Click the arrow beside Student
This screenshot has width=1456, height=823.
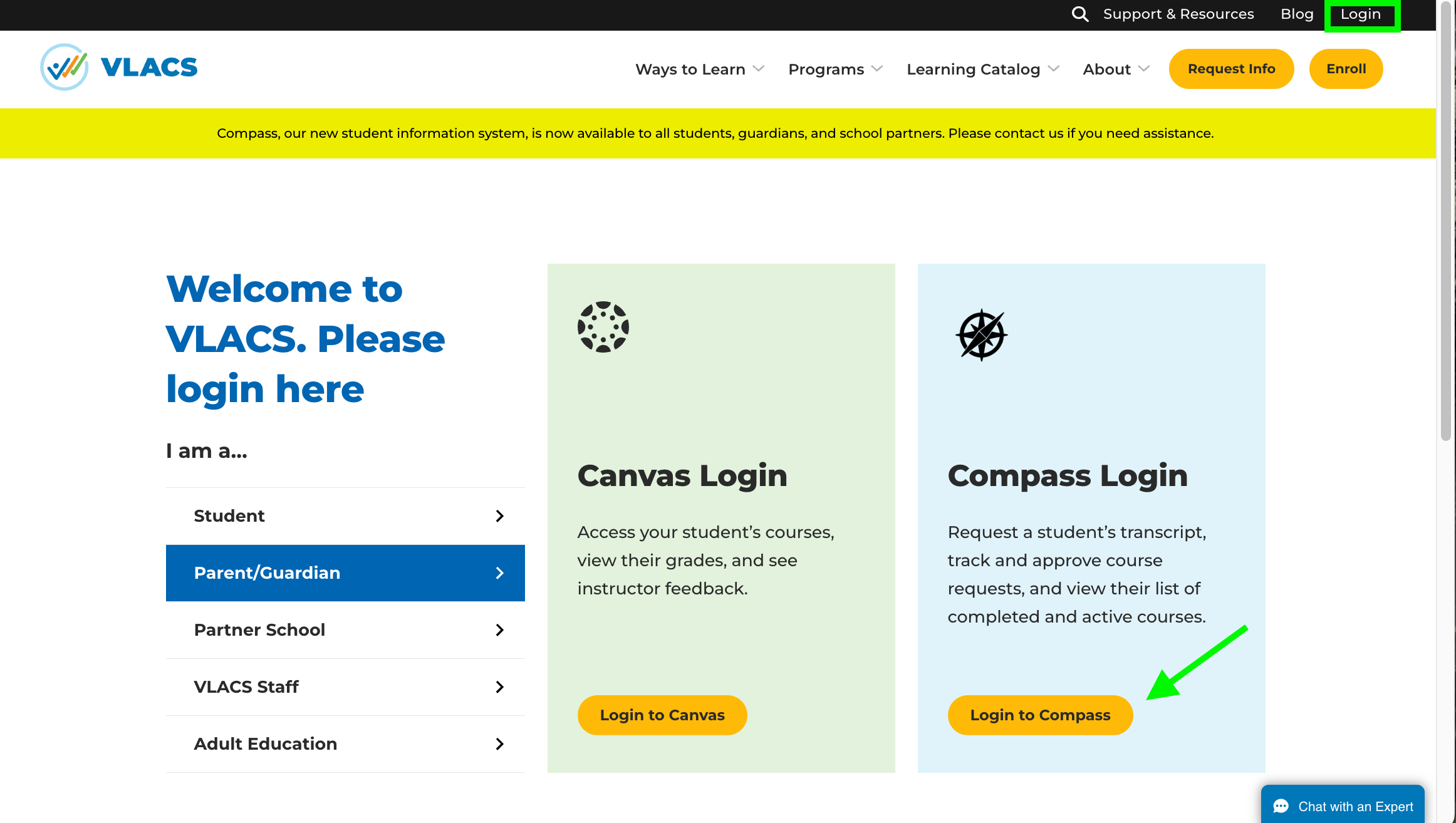[x=499, y=516]
